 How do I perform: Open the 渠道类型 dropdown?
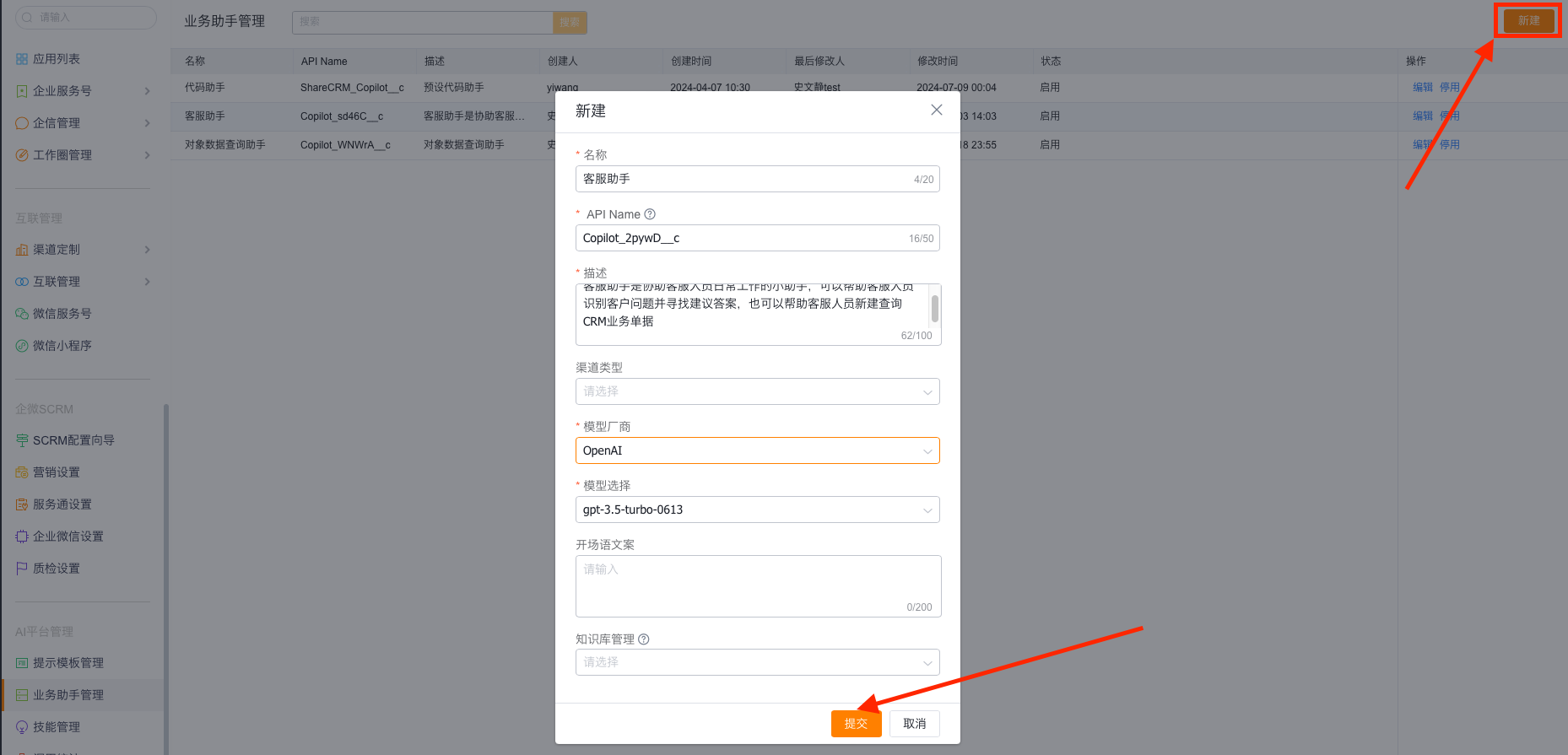click(758, 391)
